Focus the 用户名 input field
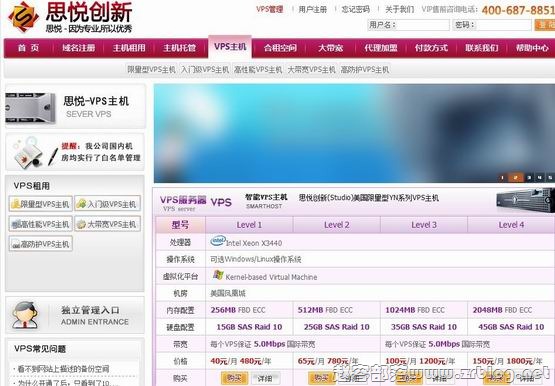555x386 pixels. tap(423, 25)
